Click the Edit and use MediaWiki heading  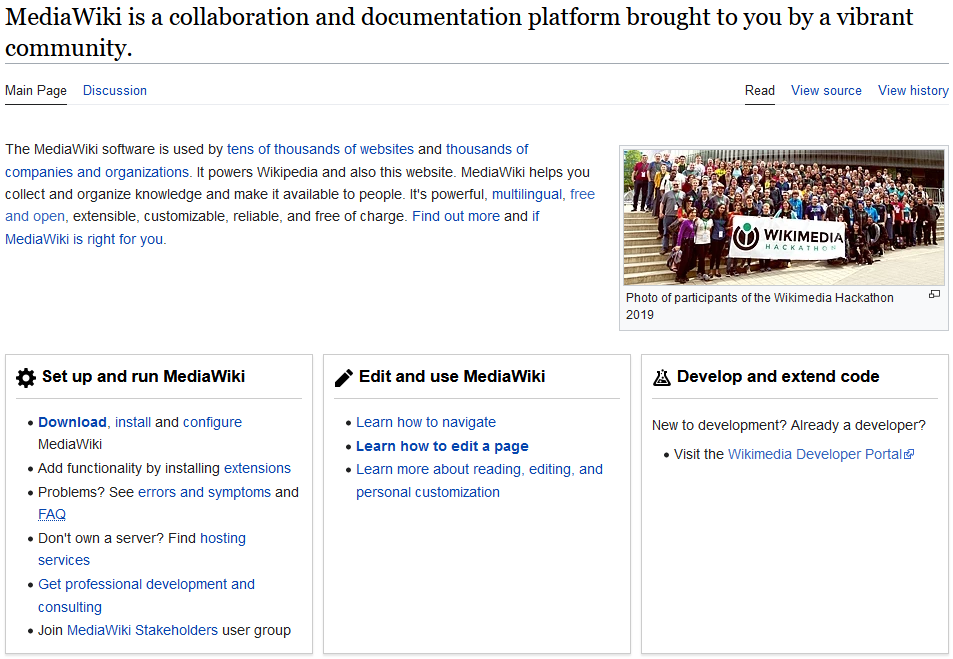(452, 376)
